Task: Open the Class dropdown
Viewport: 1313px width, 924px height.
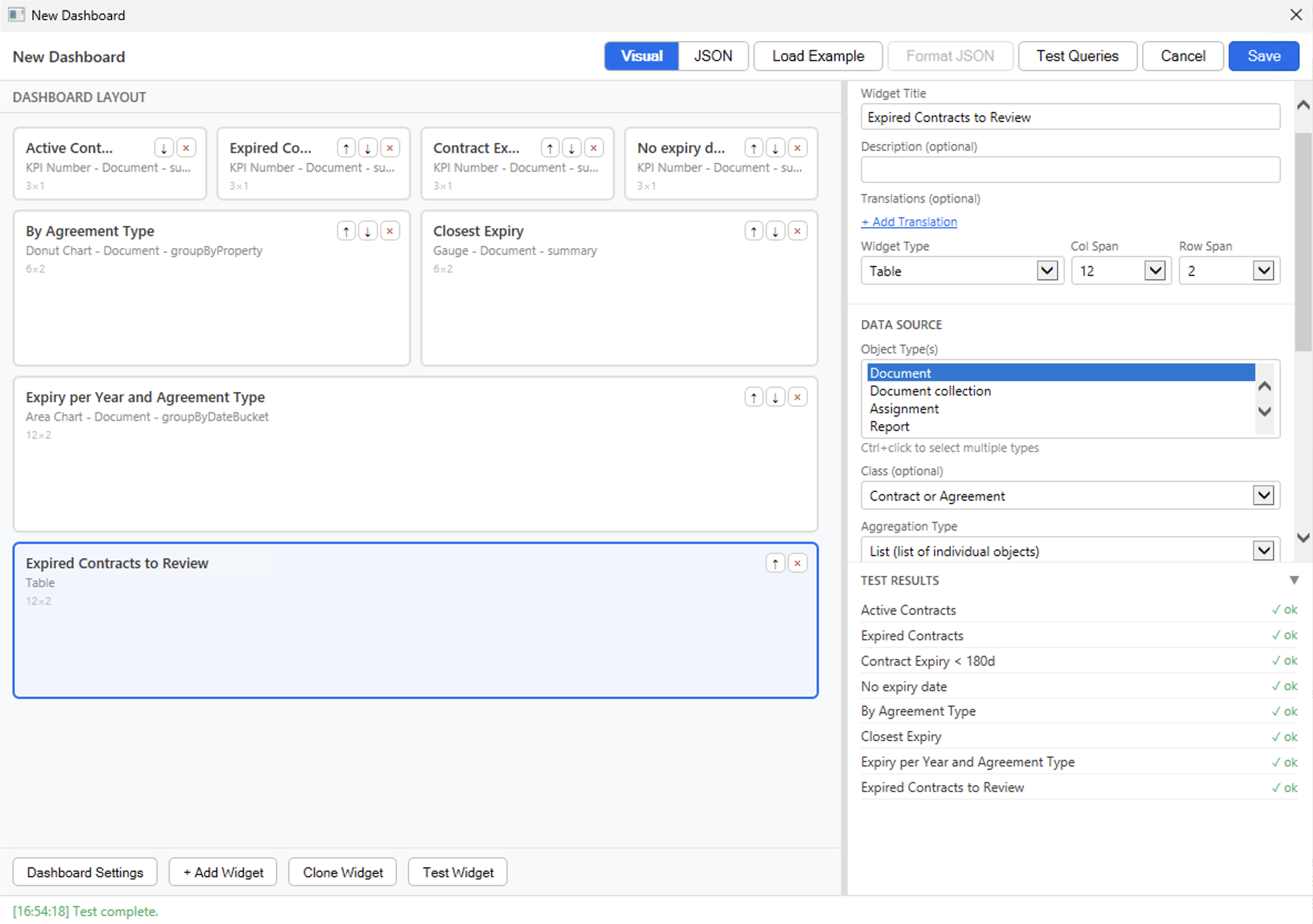Action: 1070,496
